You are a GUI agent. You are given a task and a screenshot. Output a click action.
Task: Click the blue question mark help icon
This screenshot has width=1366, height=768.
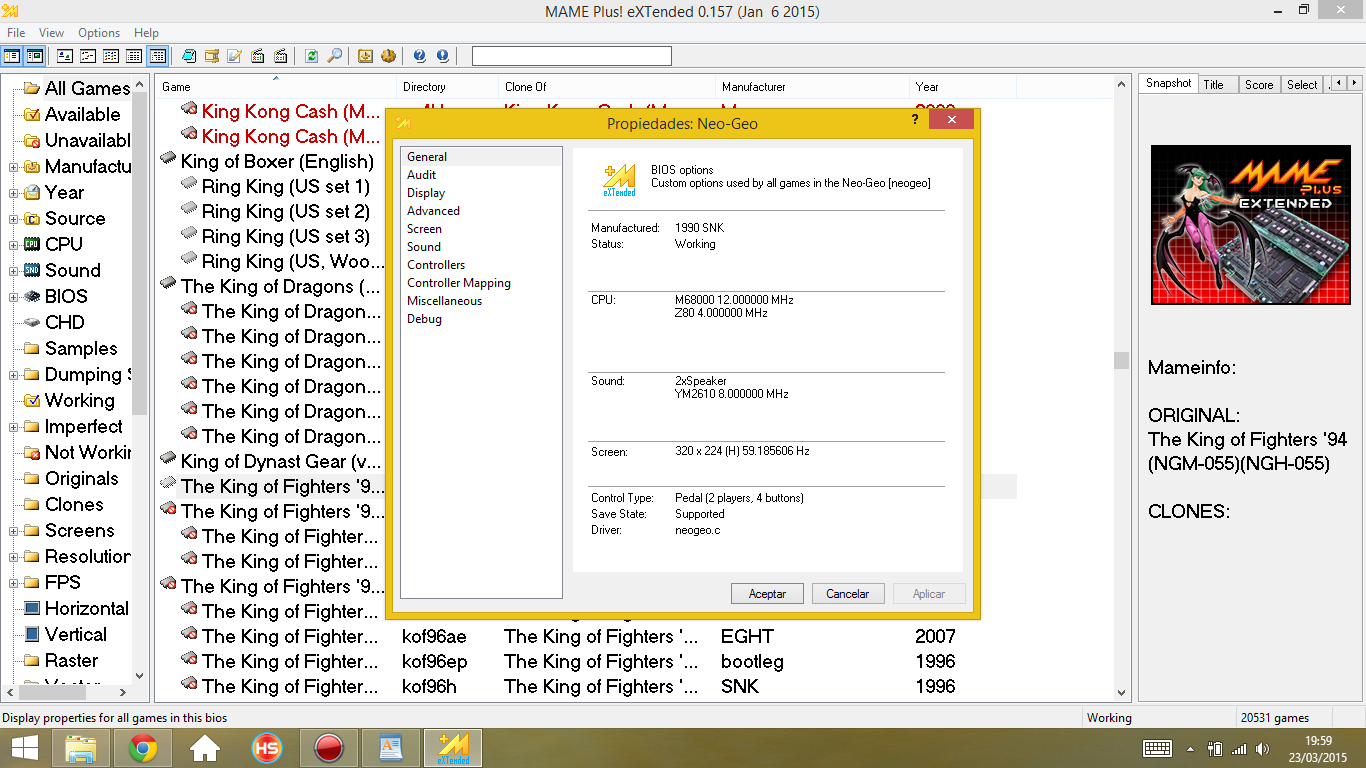(x=419, y=56)
